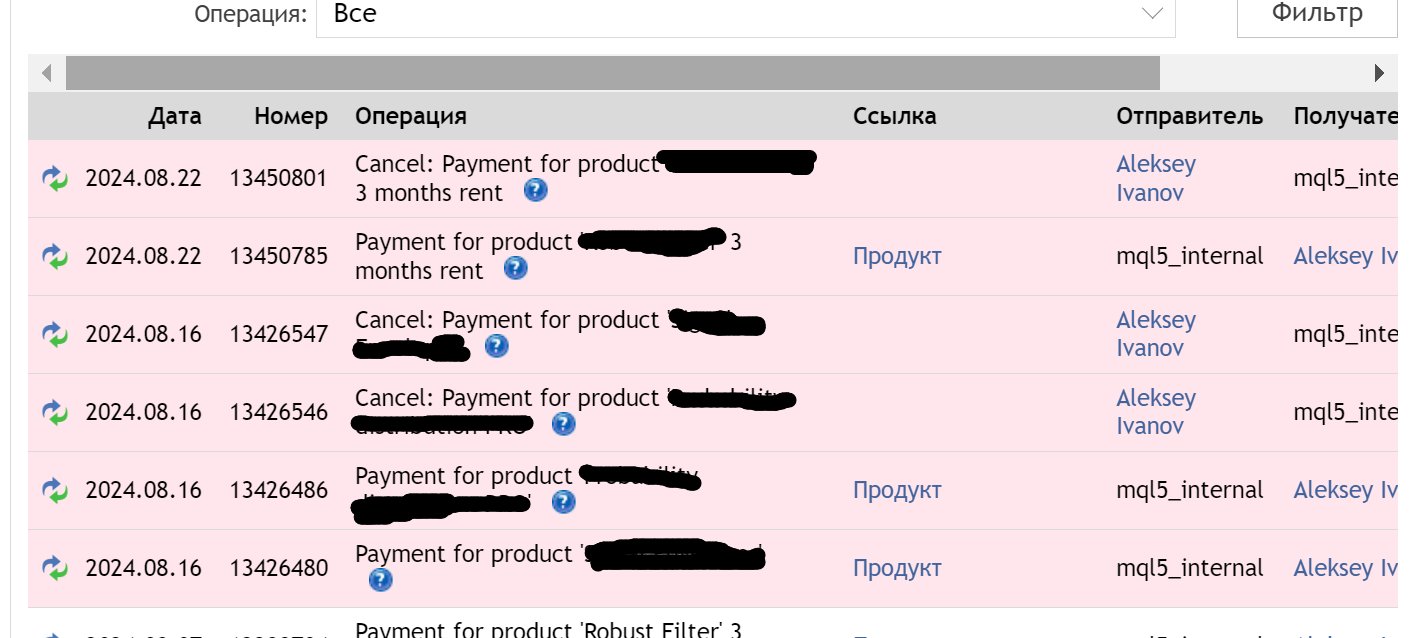Open help icon in row 13450785
Image resolution: width=1411 pixels, height=638 pixels.
pos(515,268)
